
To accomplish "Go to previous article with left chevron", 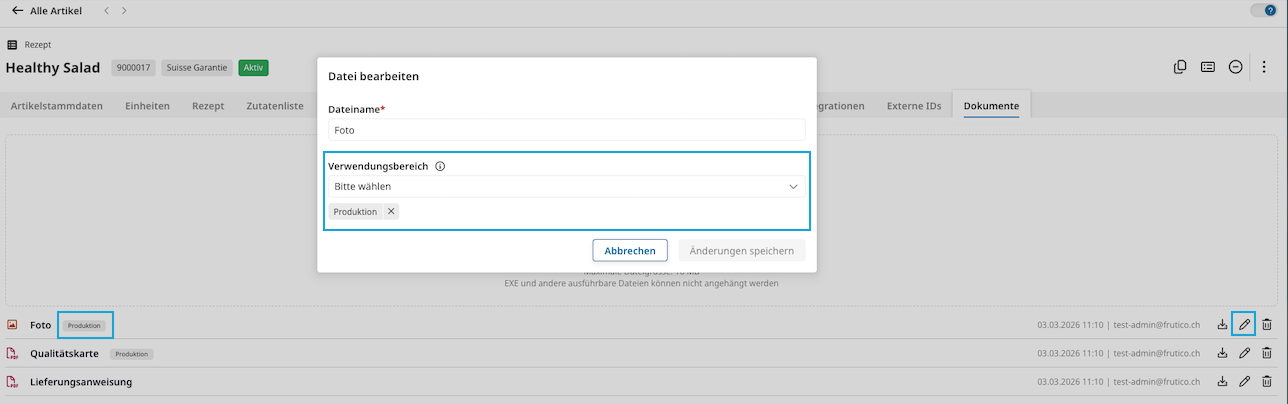I will pyautogui.click(x=106, y=10).
